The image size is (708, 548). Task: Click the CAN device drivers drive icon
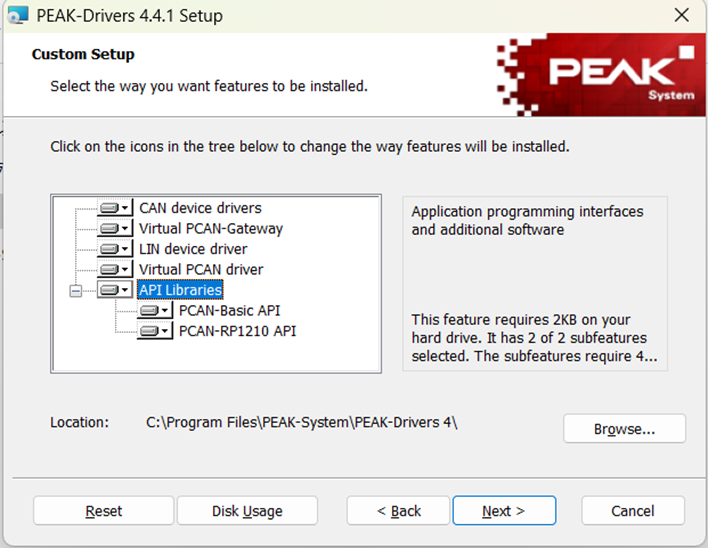[115, 208]
